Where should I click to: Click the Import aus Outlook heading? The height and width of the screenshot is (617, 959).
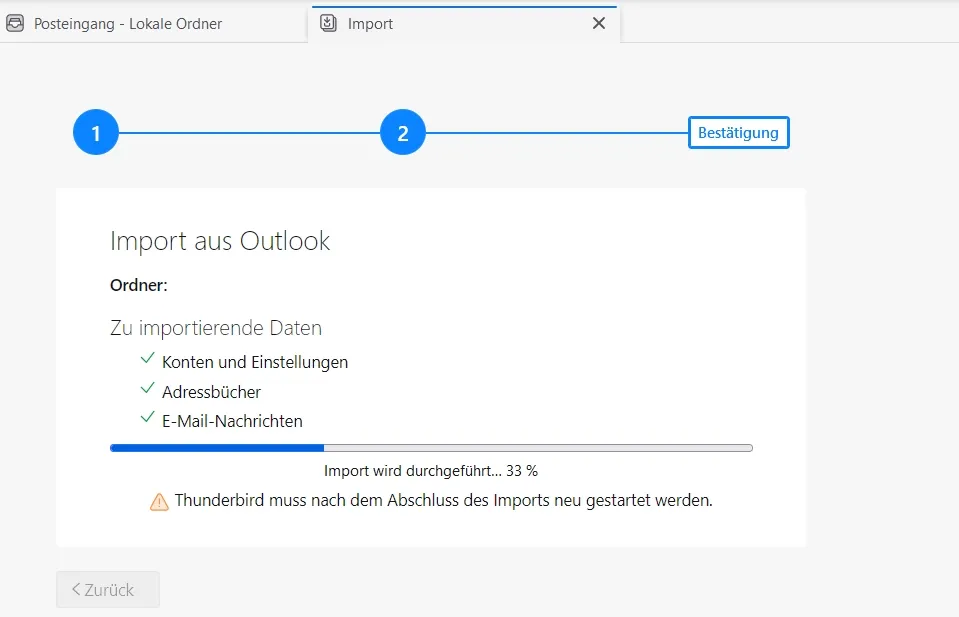point(220,241)
